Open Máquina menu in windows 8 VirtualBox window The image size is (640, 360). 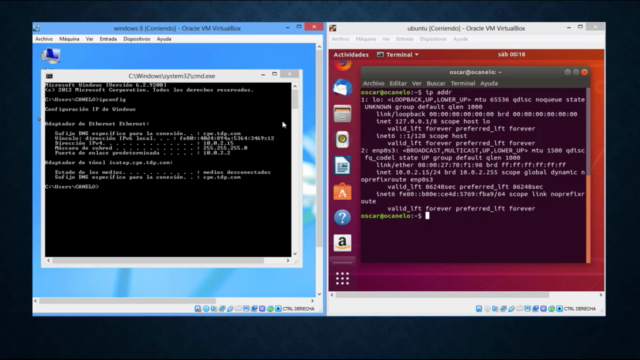point(69,39)
